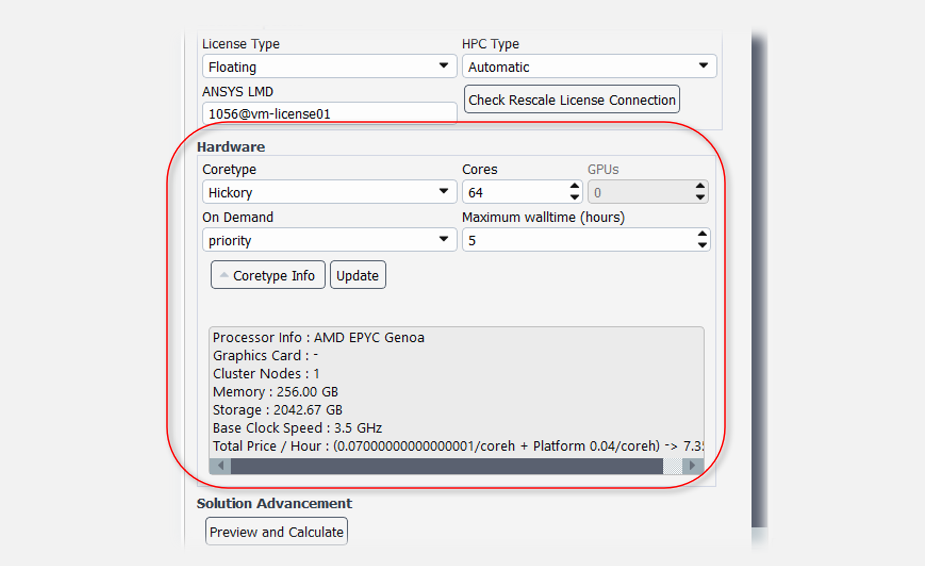
Task: Click the 'Storage : 2042.67 GB' line
Action: coord(277,410)
